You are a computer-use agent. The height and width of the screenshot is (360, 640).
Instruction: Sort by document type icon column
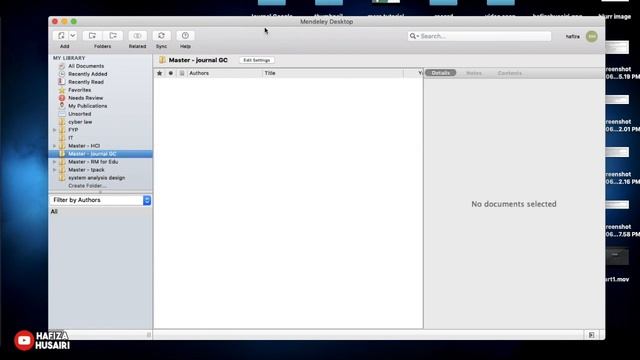(x=182, y=73)
